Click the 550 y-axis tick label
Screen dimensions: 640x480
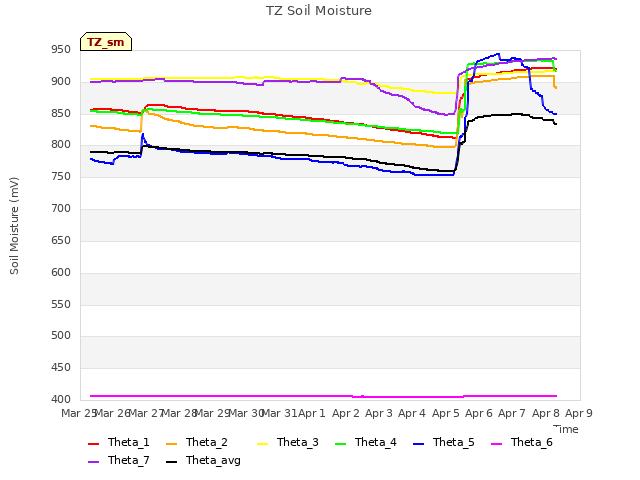point(61,304)
